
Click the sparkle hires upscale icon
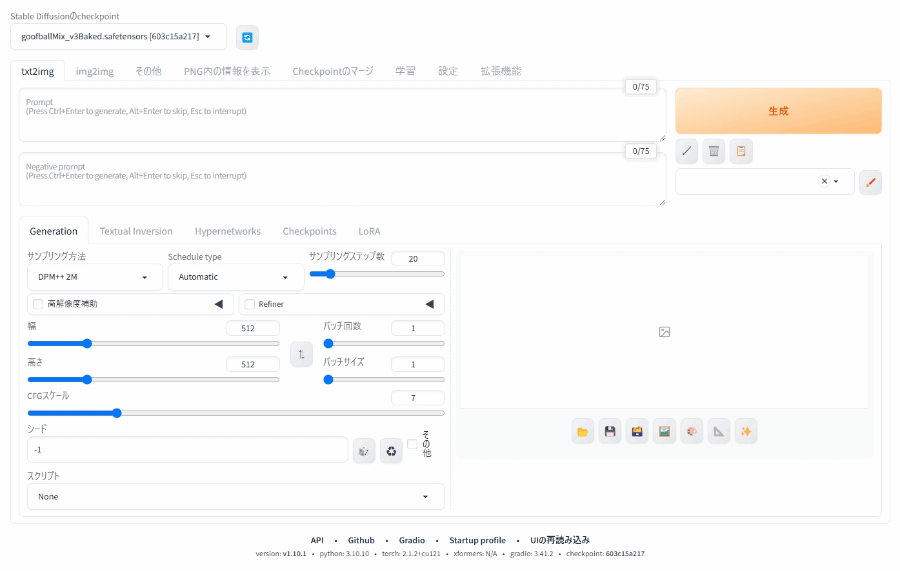coord(746,432)
